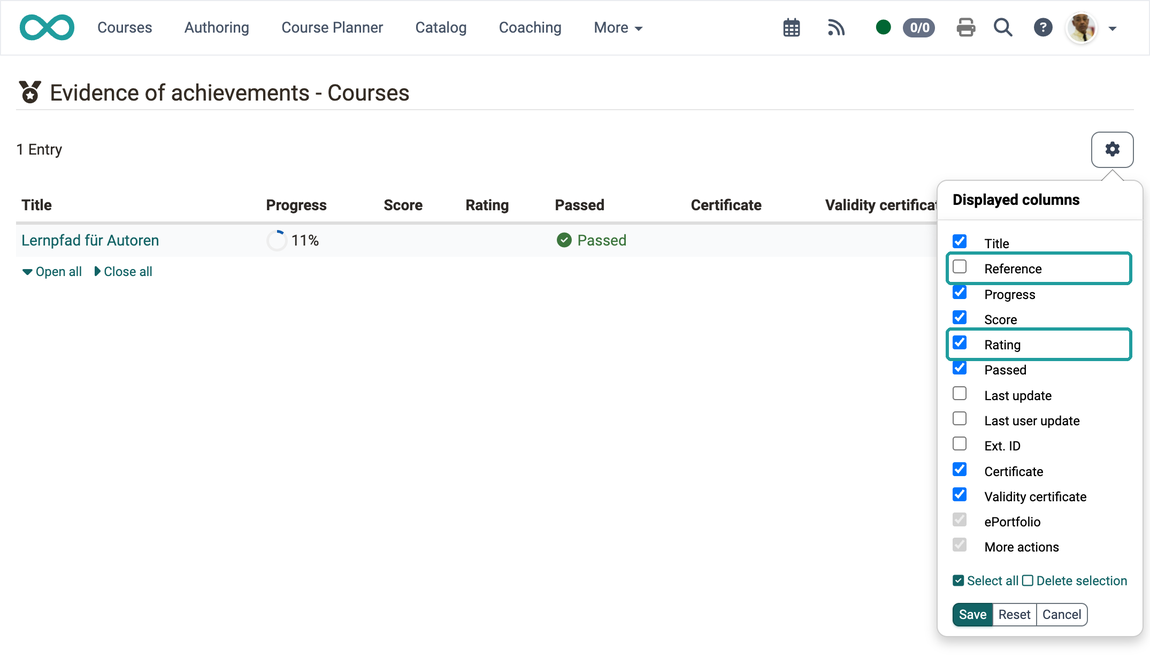Open the Catalog tab
Viewport: 1150px width, 658px height.
tap(441, 28)
